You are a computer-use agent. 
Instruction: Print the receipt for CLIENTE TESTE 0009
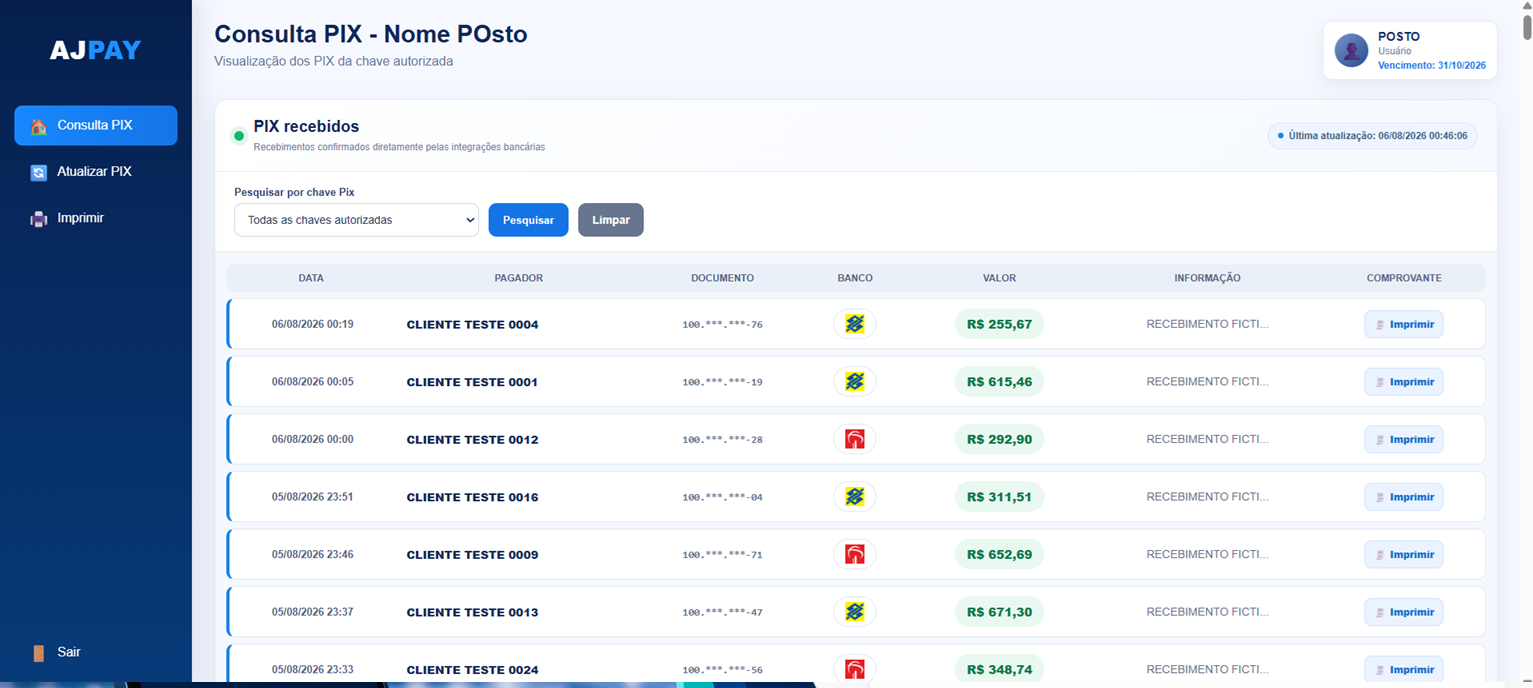[x=1404, y=554]
